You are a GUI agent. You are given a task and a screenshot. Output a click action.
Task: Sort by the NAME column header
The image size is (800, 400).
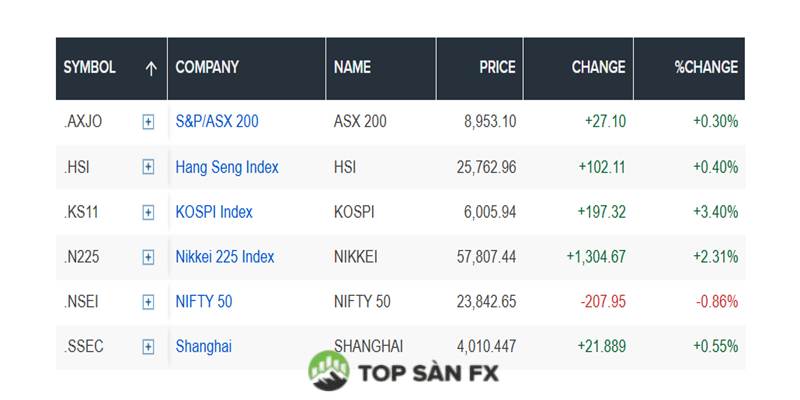[x=352, y=68]
